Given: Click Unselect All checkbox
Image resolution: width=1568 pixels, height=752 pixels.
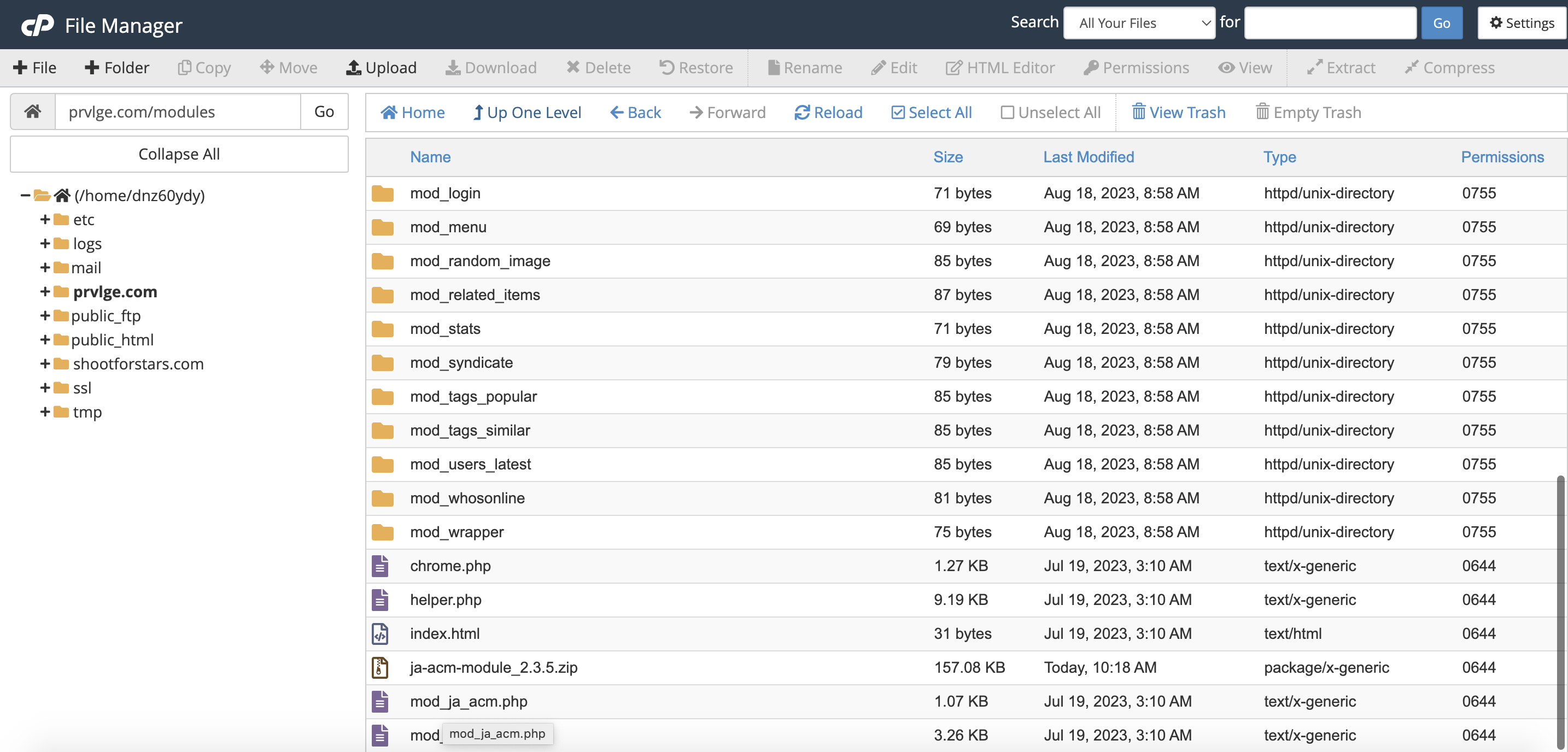Looking at the screenshot, I should click(x=1007, y=113).
